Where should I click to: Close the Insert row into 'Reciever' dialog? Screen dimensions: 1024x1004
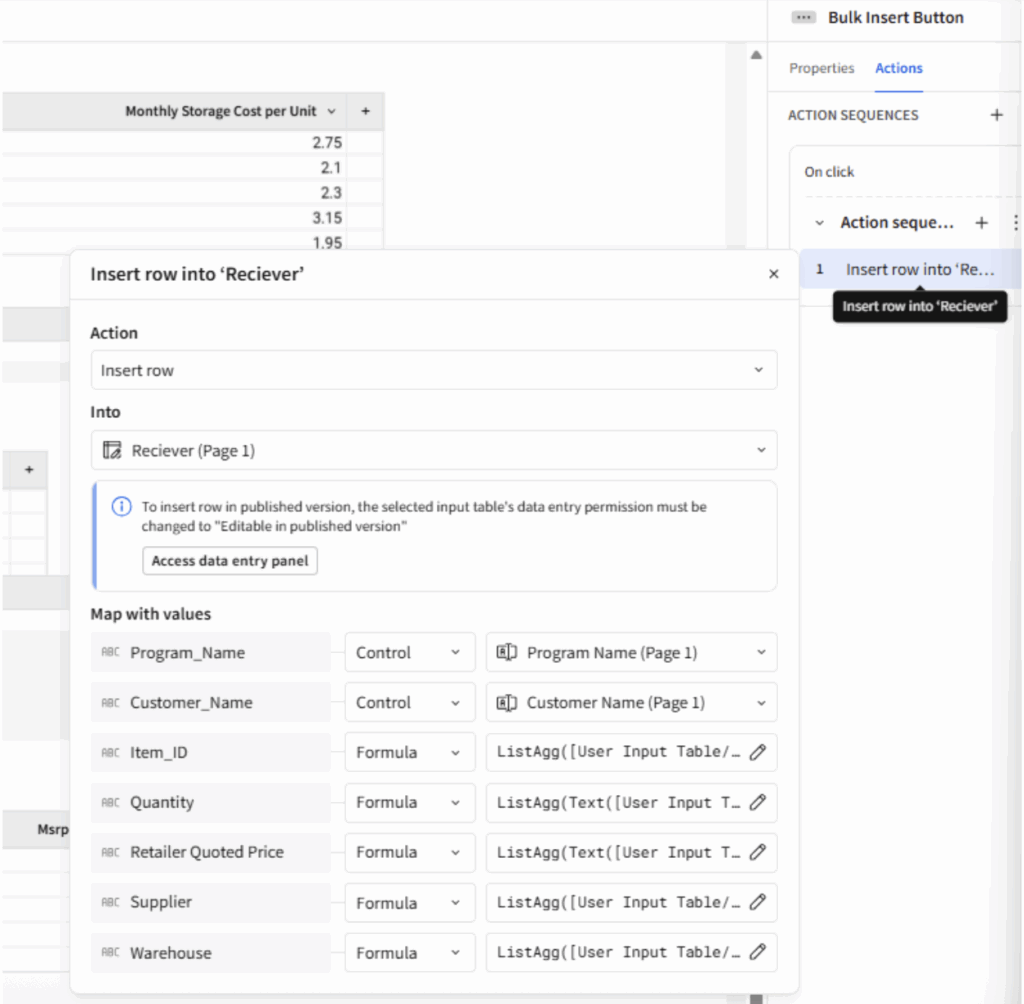[773, 274]
